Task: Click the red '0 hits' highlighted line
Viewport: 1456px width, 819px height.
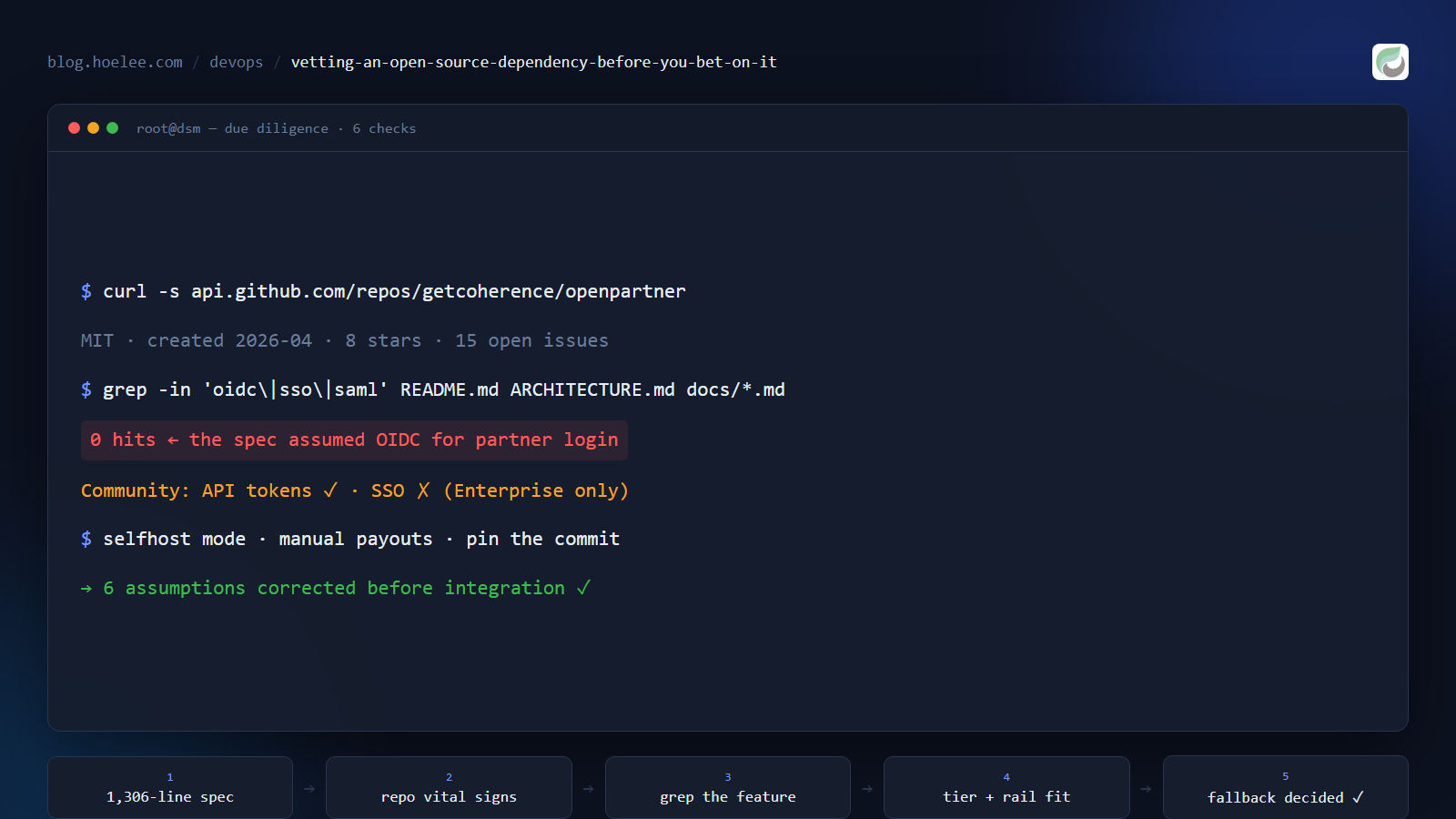Action: (x=354, y=440)
